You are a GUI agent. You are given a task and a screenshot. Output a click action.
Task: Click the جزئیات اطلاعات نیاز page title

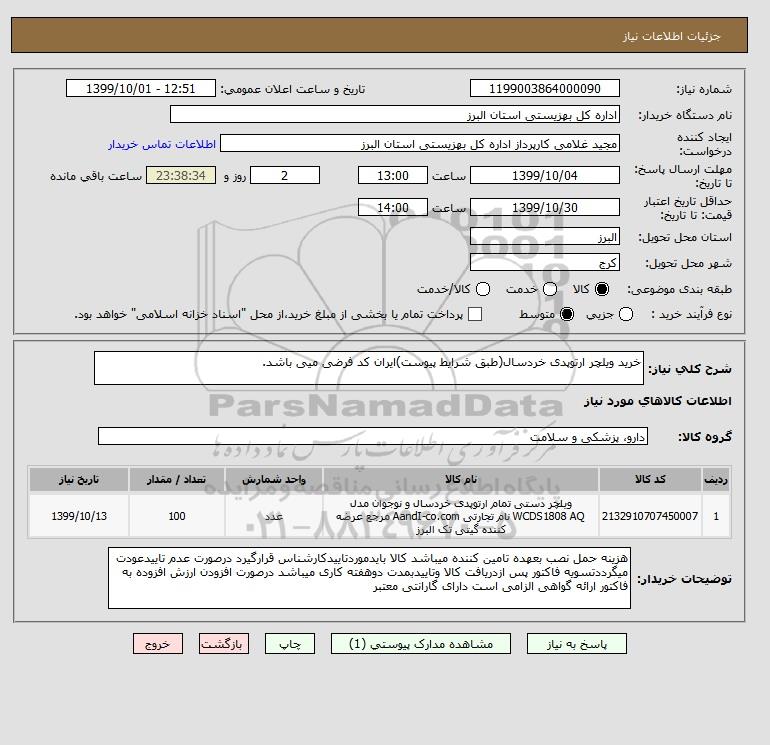pos(671,36)
